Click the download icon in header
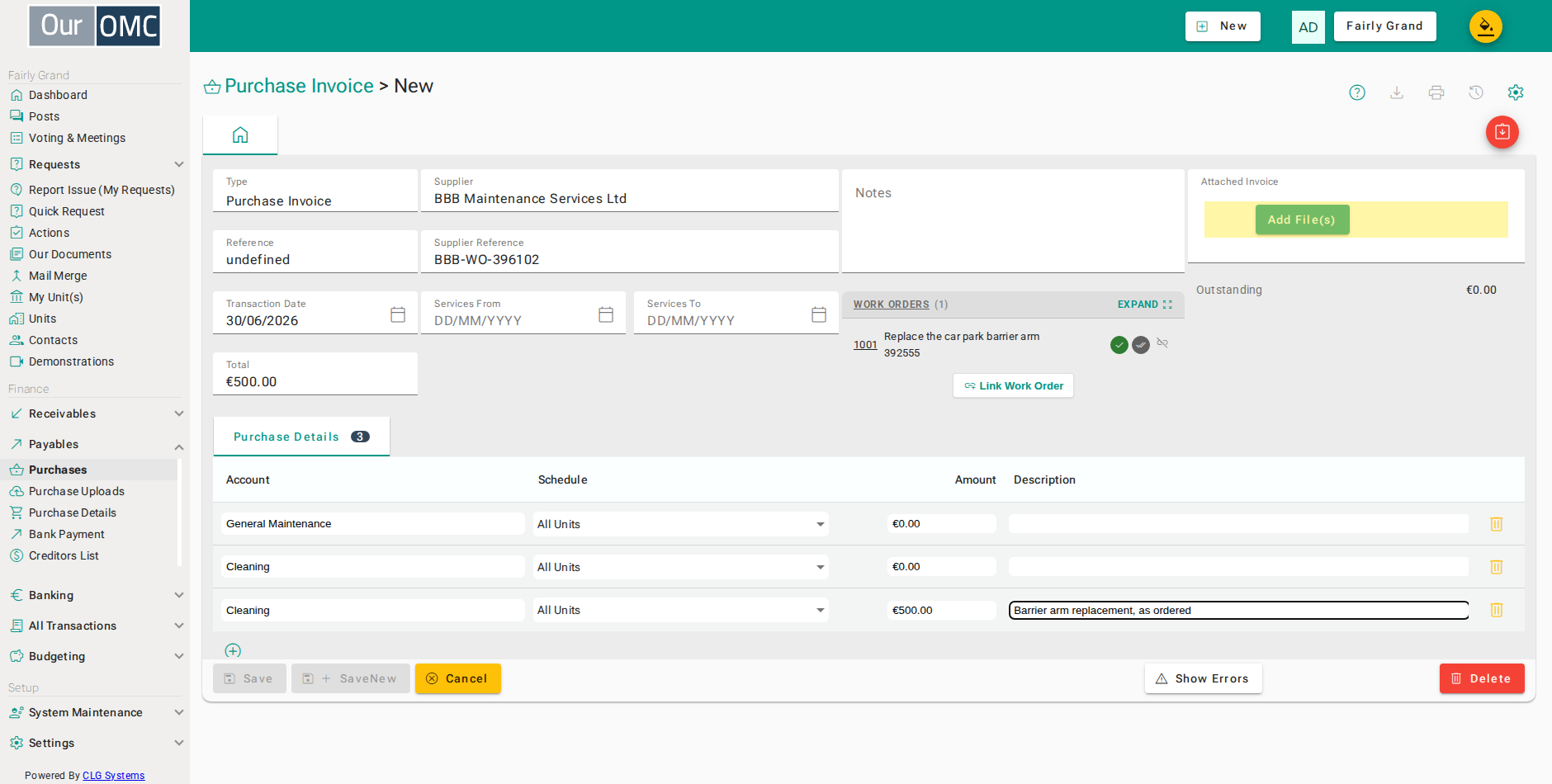Image resolution: width=1552 pixels, height=784 pixels. point(1397,92)
